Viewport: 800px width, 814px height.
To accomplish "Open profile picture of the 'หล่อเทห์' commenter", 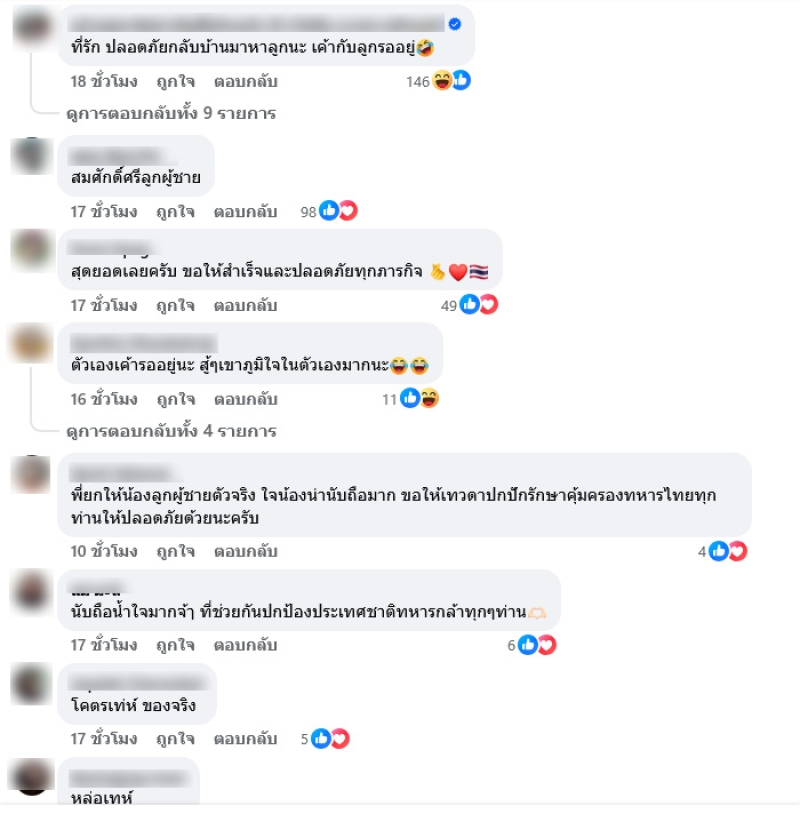I will click(x=32, y=776).
